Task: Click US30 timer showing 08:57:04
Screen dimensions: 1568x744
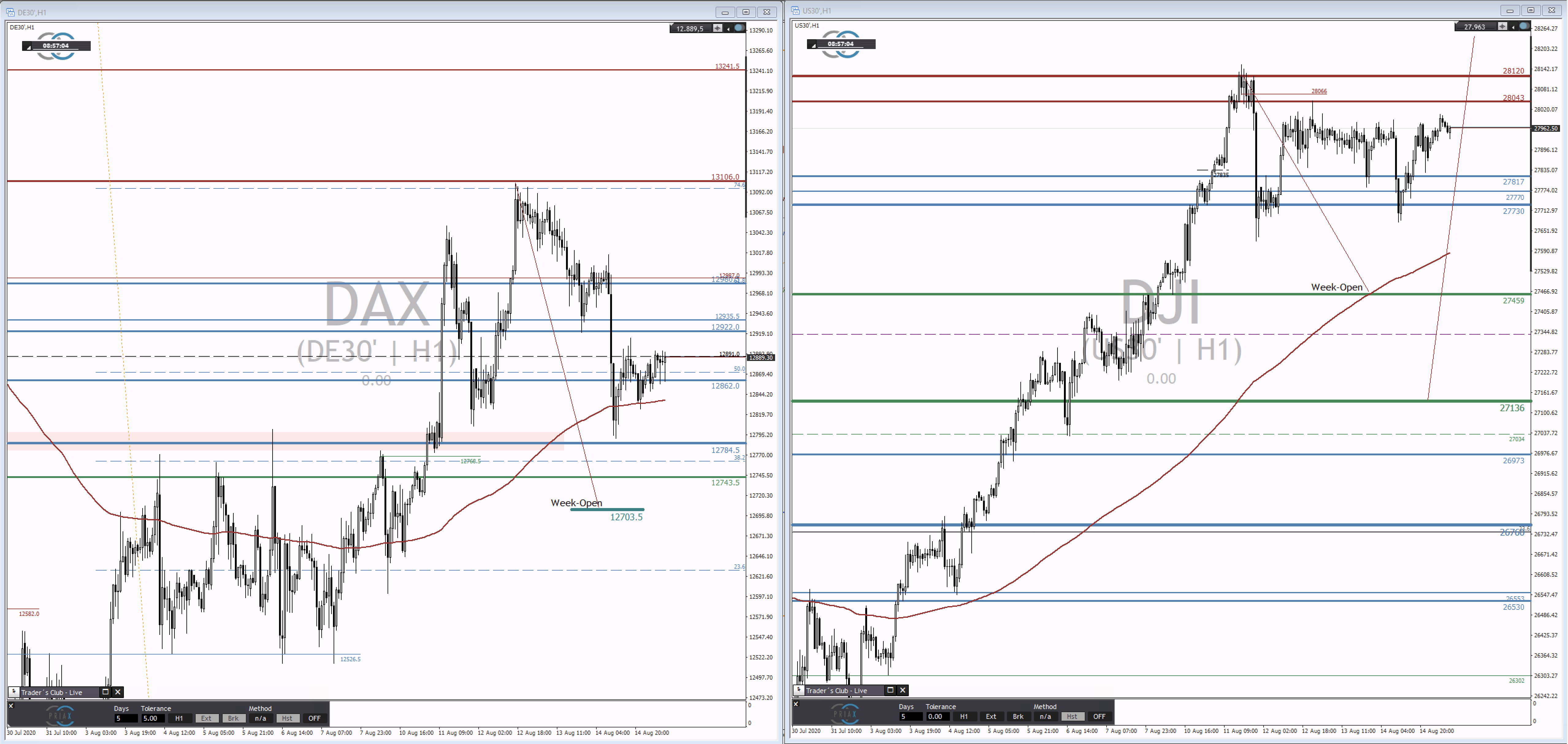Action: (x=841, y=44)
